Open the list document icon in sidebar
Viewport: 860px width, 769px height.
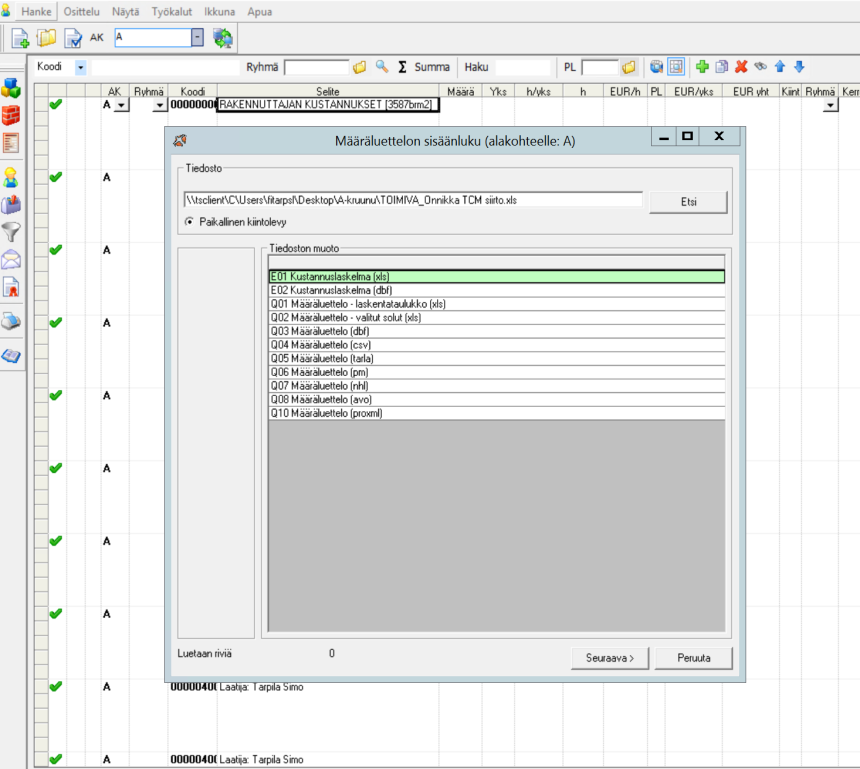pyautogui.click(x=11, y=143)
